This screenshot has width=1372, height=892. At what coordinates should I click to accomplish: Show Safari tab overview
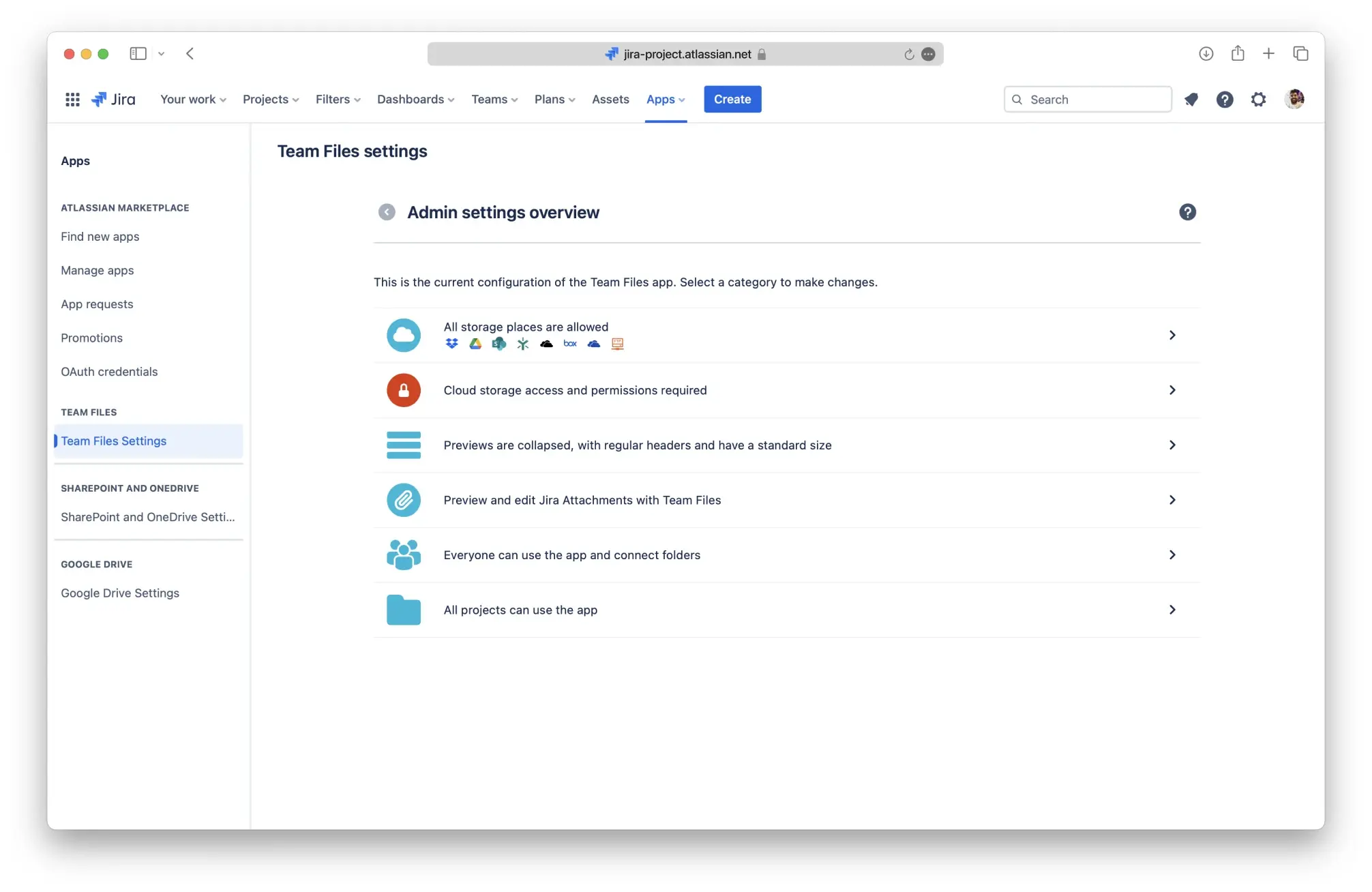pyautogui.click(x=1300, y=53)
